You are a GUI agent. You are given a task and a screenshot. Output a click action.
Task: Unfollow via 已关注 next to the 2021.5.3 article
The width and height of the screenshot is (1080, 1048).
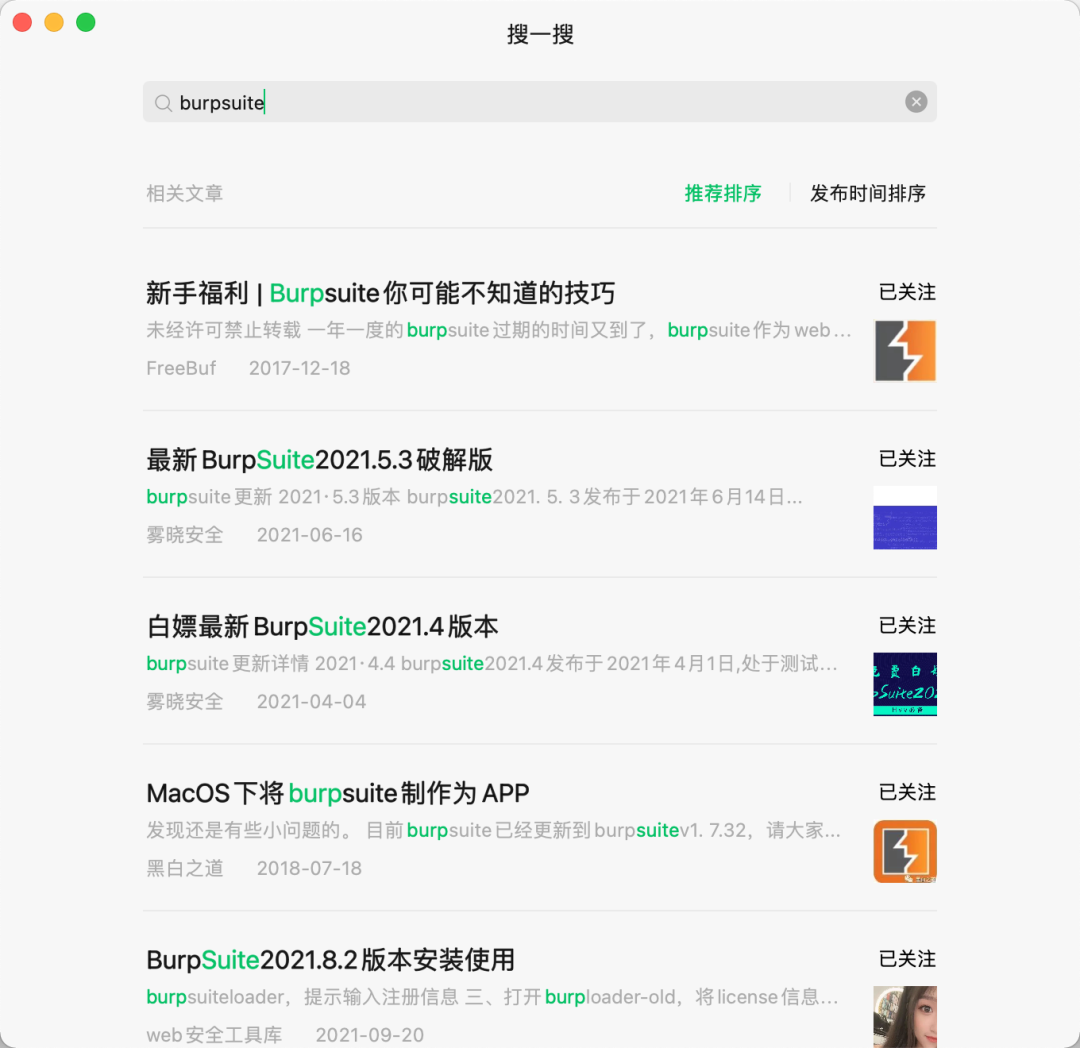click(906, 459)
